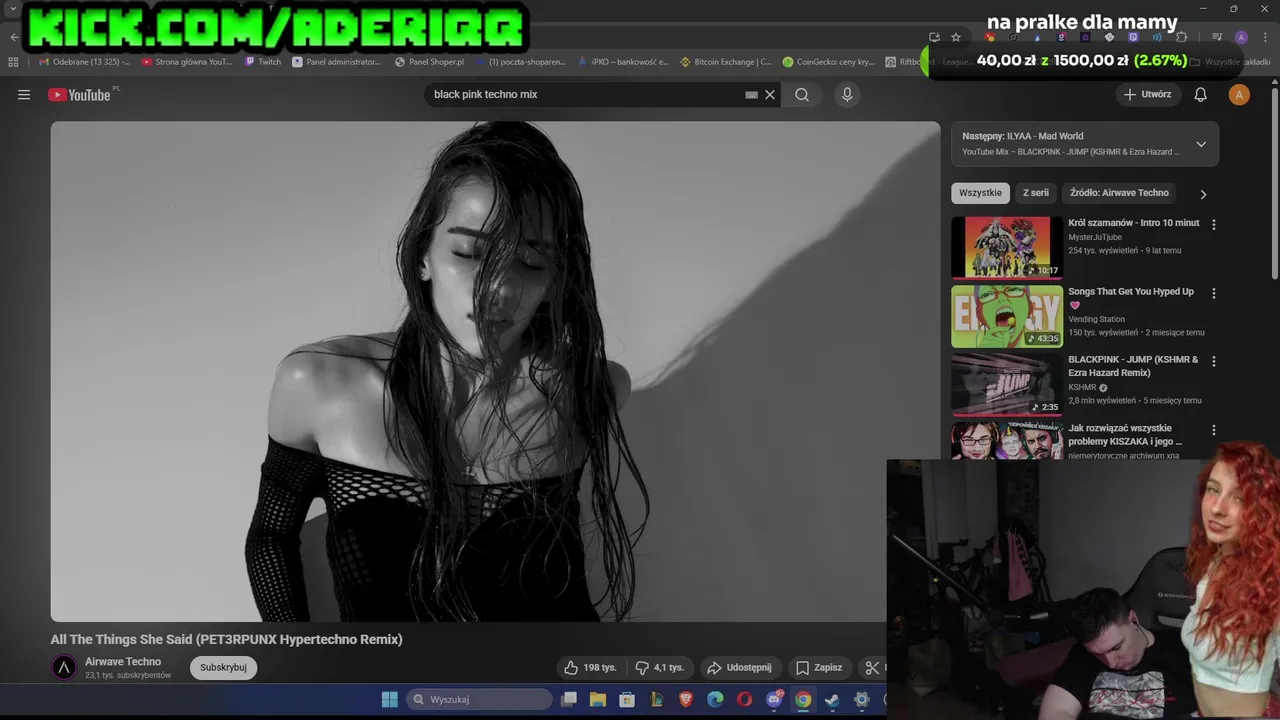The height and width of the screenshot is (720, 1280).
Task: Click the install app icon in address bar
Action: tap(934, 37)
